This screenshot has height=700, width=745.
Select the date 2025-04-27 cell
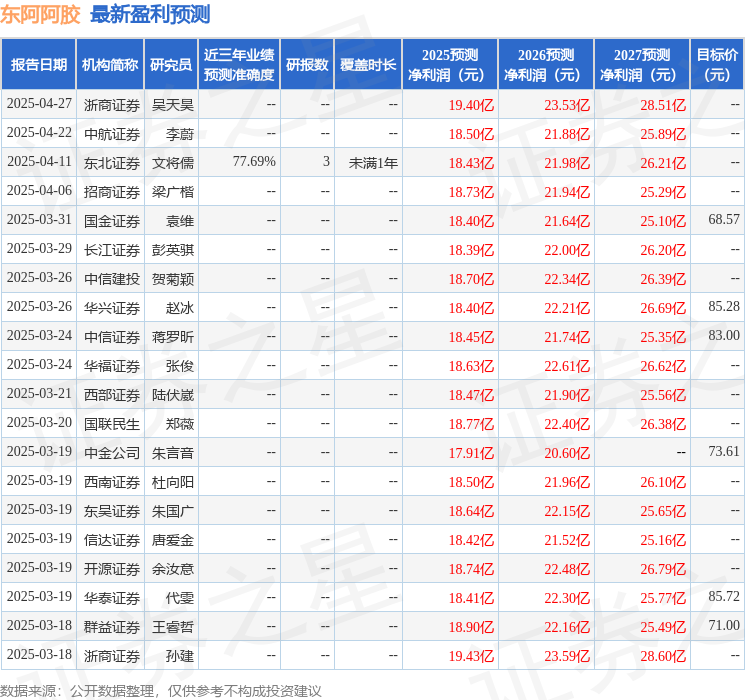click(39, 104)
